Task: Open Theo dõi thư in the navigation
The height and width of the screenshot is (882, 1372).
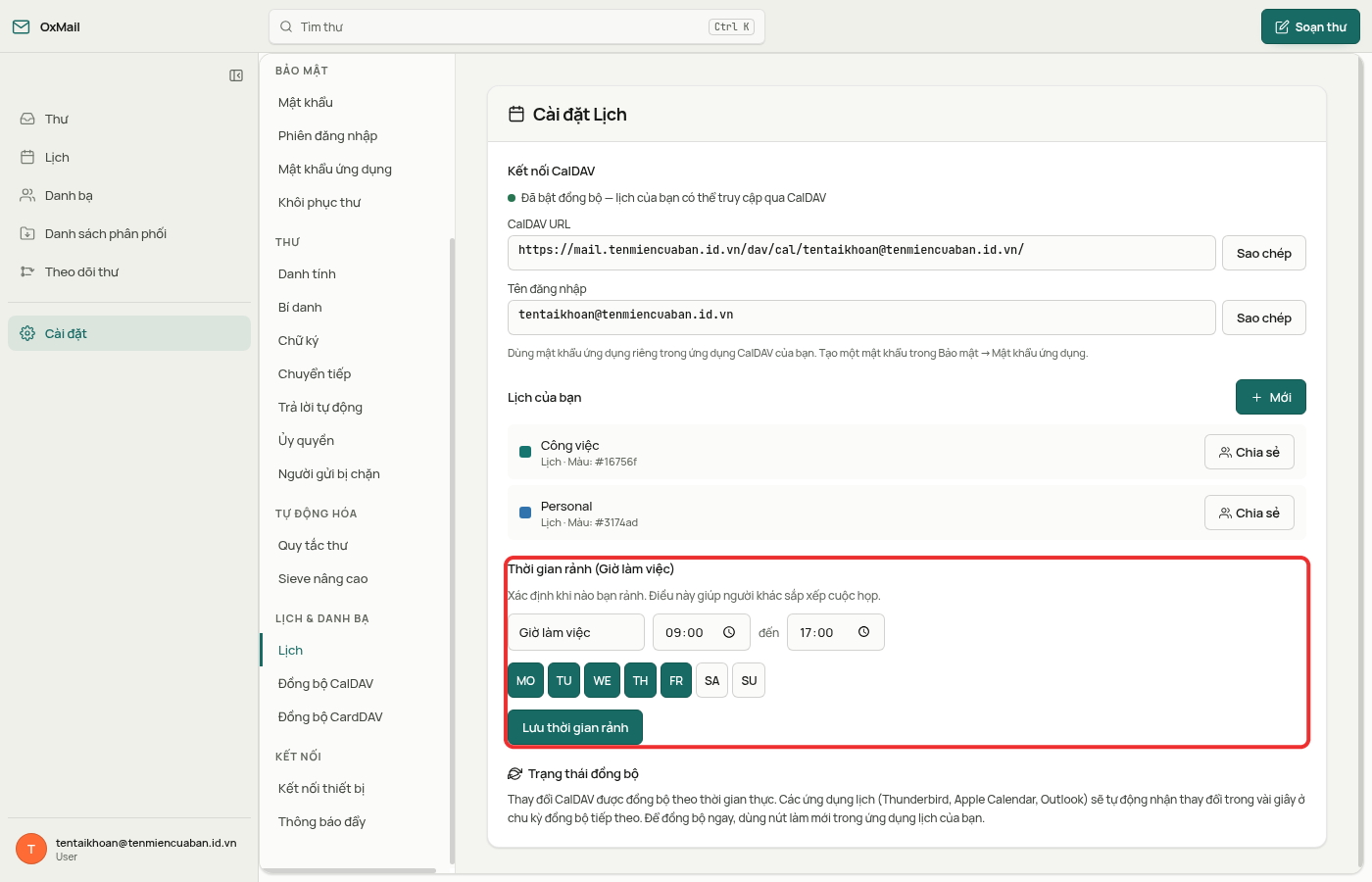Action: coord(129,271)
